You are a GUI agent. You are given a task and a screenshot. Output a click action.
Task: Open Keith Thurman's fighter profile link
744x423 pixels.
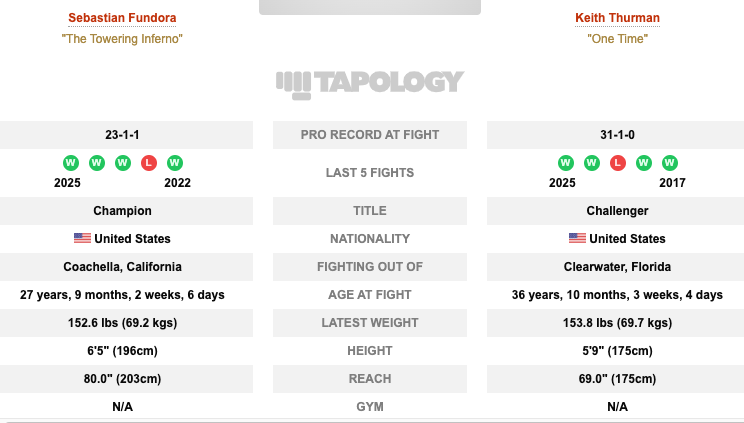click(617, 18)
